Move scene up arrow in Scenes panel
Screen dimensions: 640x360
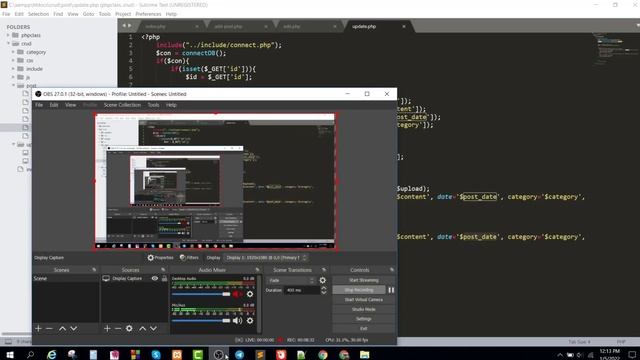pyautogui.click(x=62, y=328)
